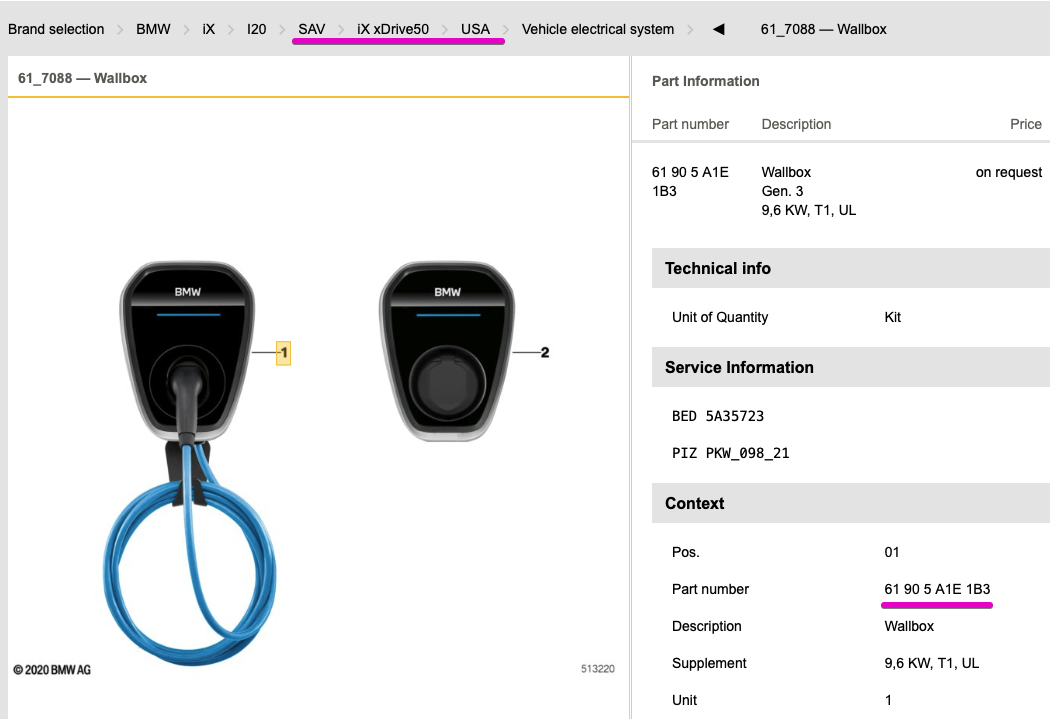Collapse the Technical info section
The width and height of the screenshot is (1050, 719).
(850, 268)
